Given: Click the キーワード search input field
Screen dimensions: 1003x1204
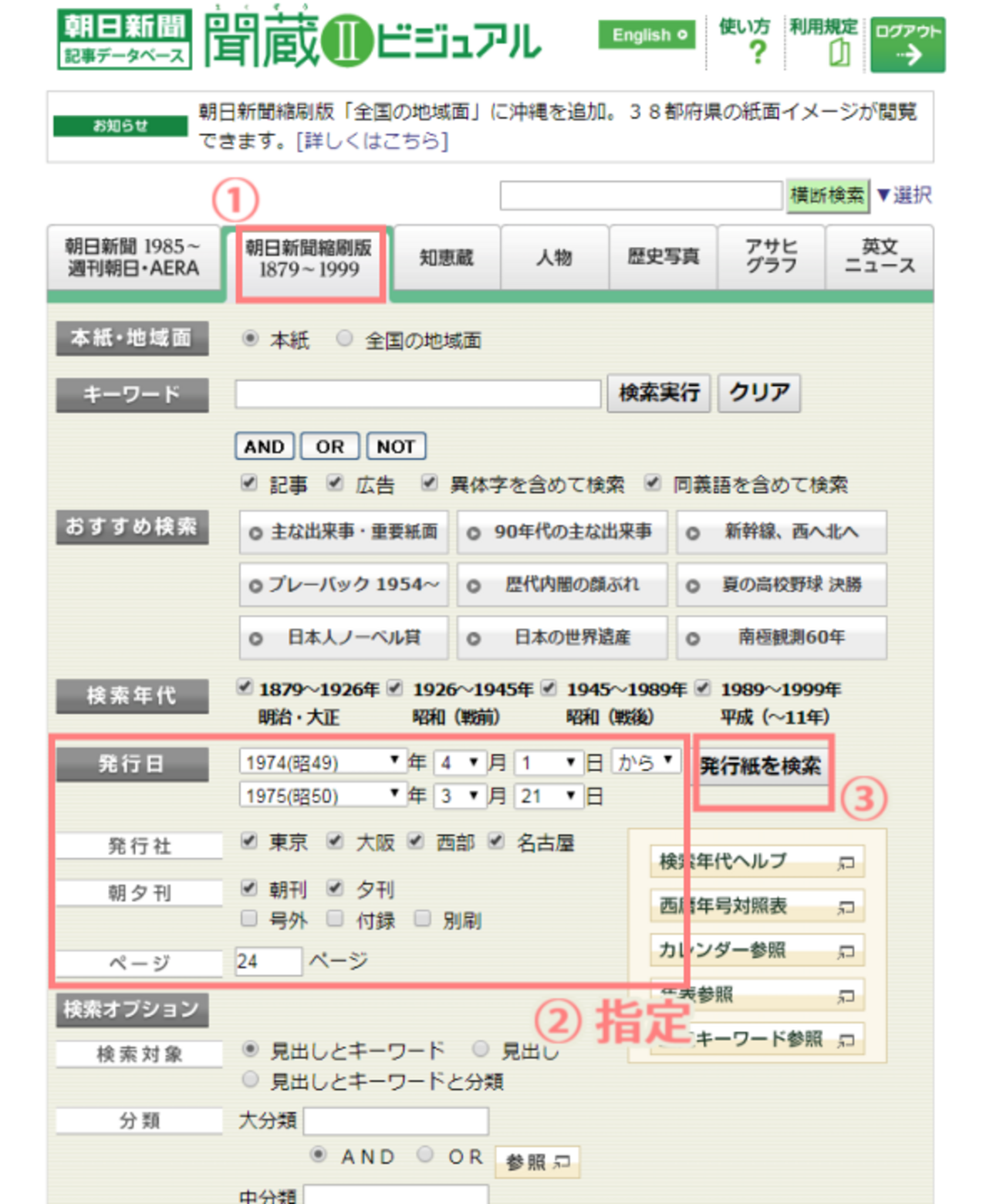Looking at the screenshot, I should [x=418, y=394].
